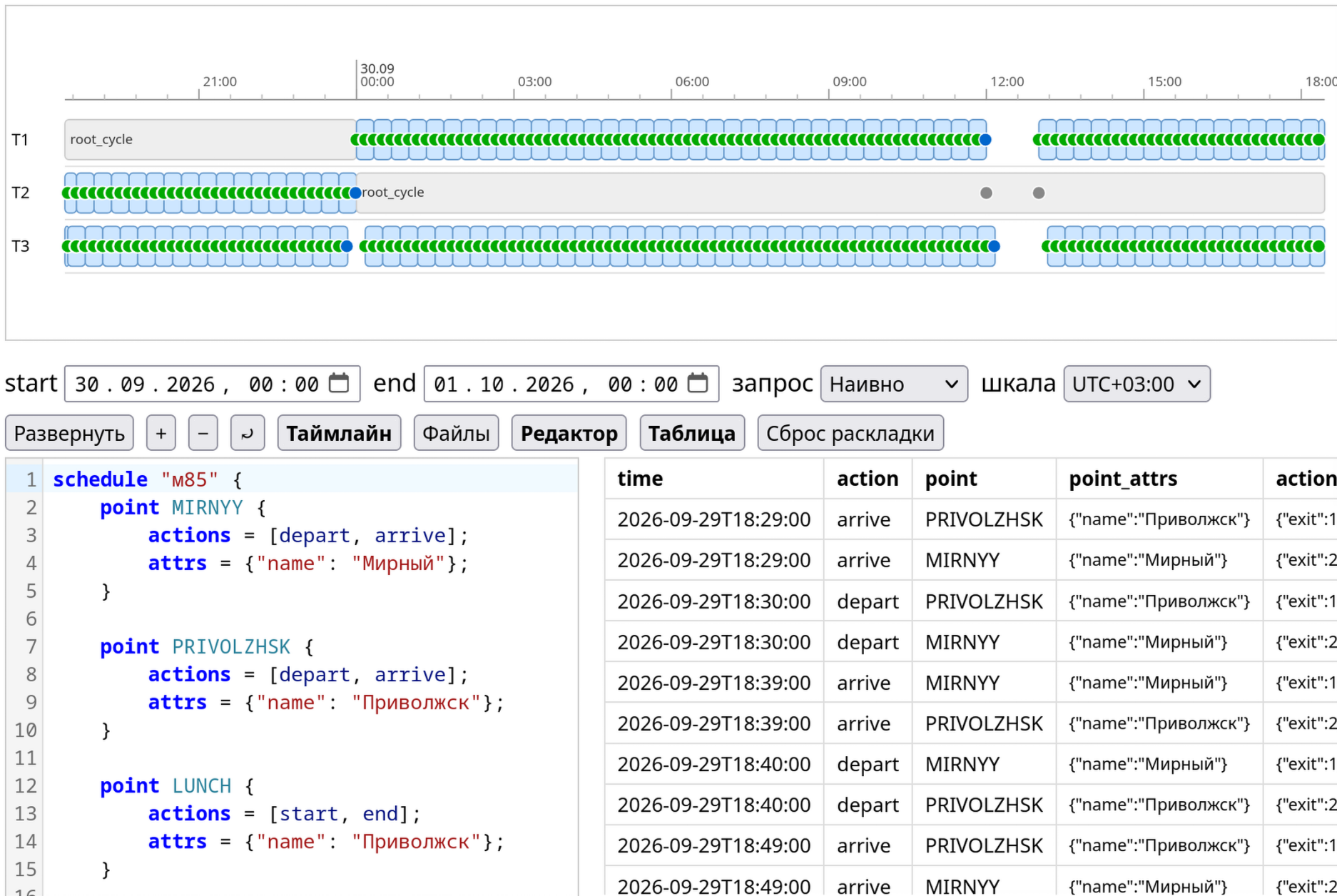Click the start date input field
Viewport: 1337px width, 896px height.
pos(212,384)
